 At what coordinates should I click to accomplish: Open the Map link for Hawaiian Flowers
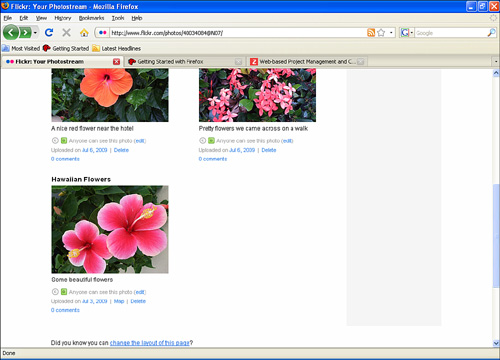(119, 301)
